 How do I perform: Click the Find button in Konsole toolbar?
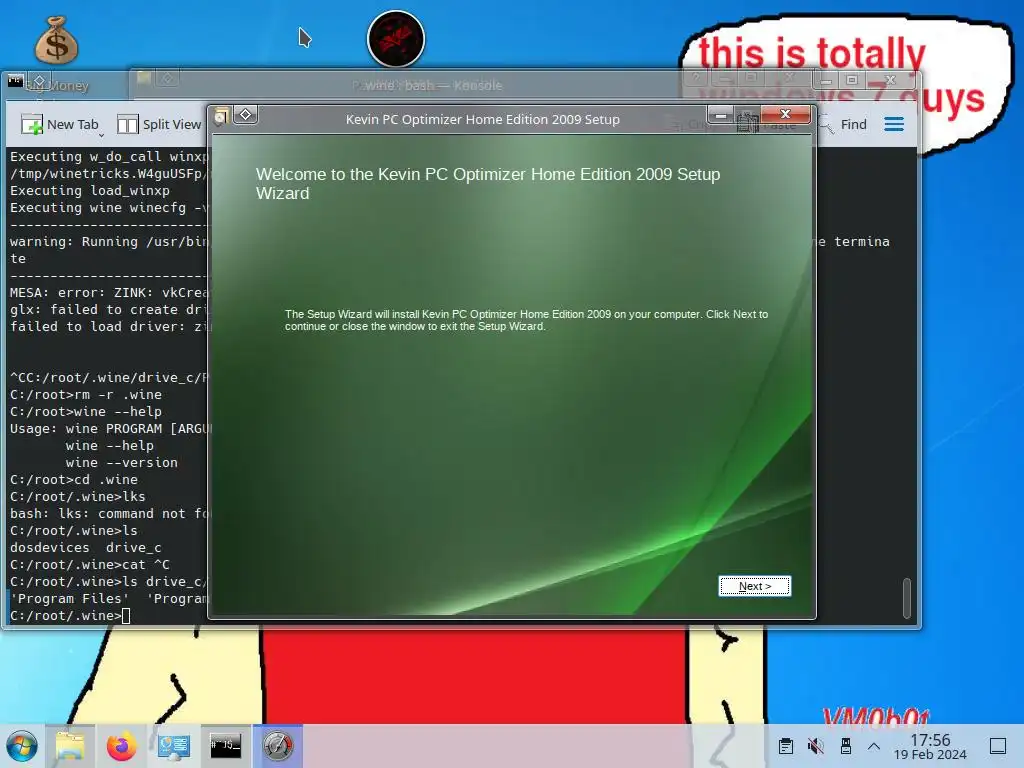pos(844,124)
